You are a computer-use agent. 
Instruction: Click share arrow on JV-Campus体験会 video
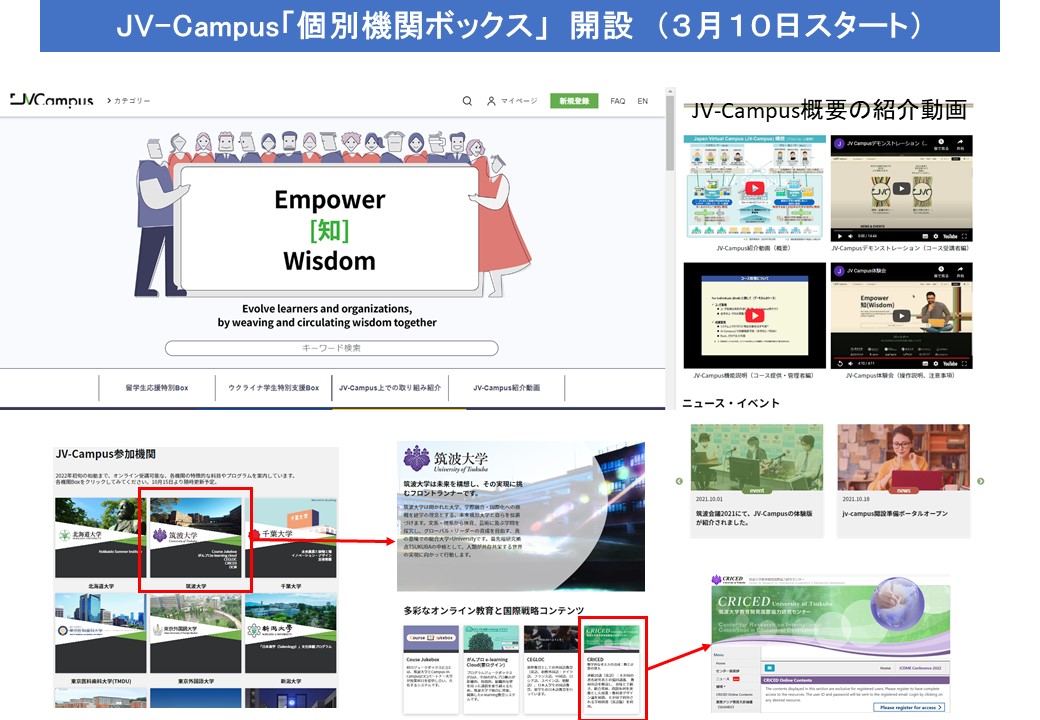tap(960, 270)
